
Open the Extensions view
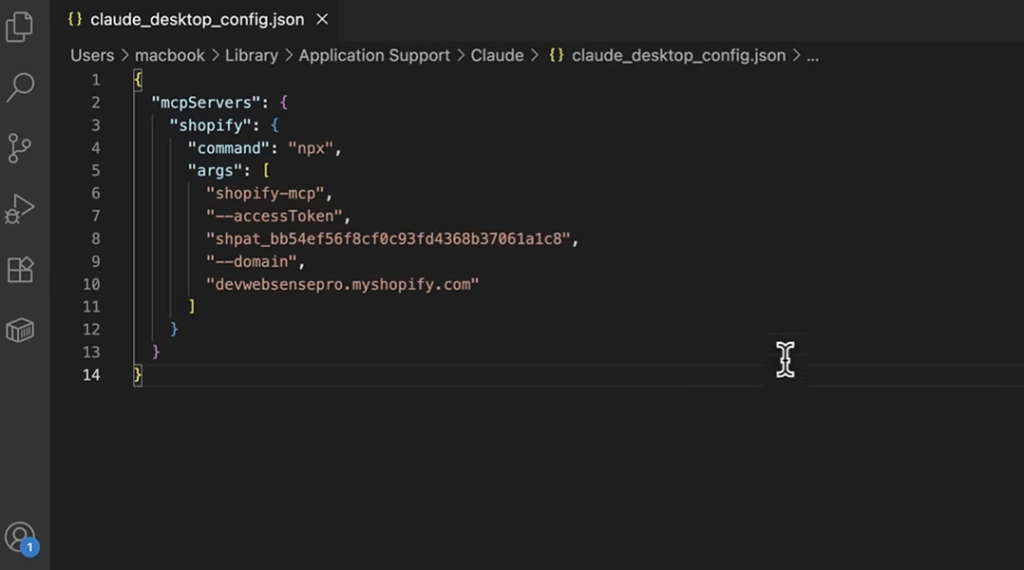tap(20, 269)
